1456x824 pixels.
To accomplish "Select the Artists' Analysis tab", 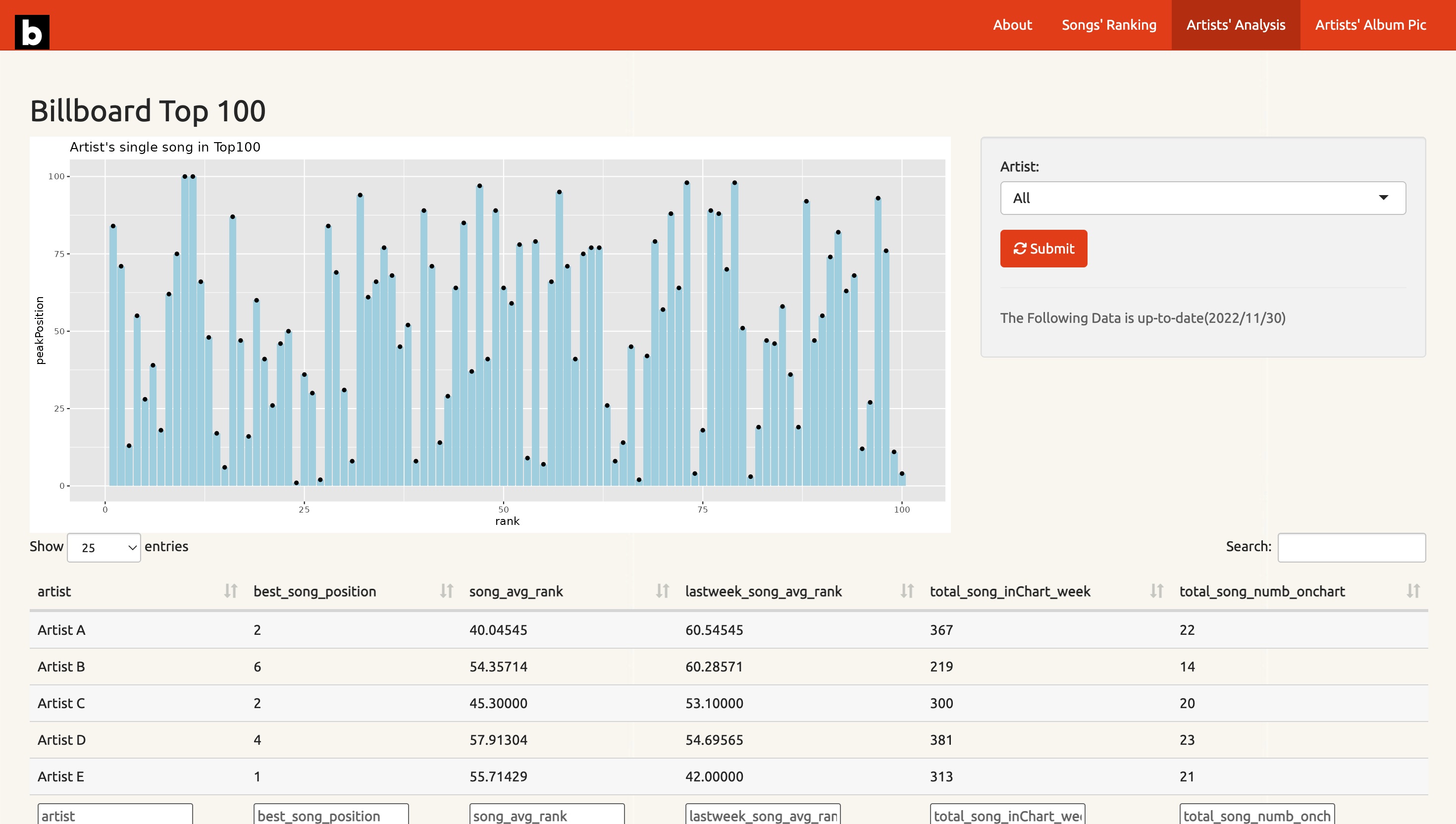I will (1235, 25).
